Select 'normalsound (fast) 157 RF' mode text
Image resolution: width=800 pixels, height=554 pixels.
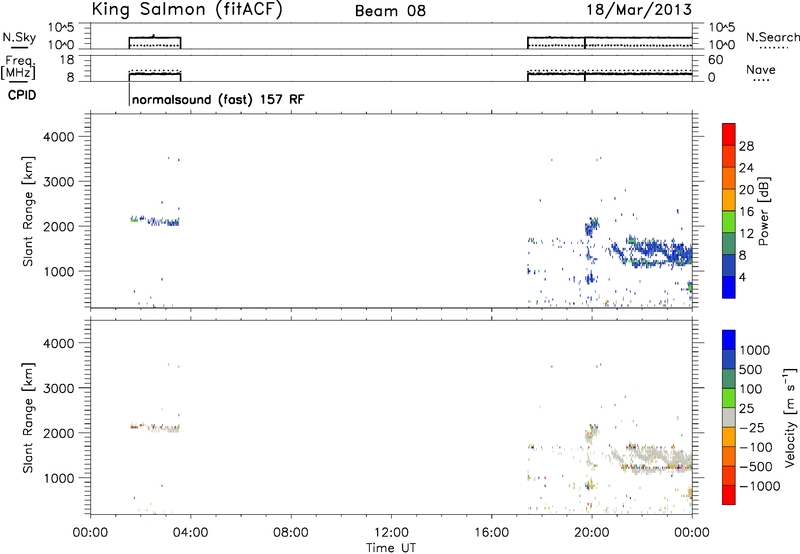click(x=218, y=99)
